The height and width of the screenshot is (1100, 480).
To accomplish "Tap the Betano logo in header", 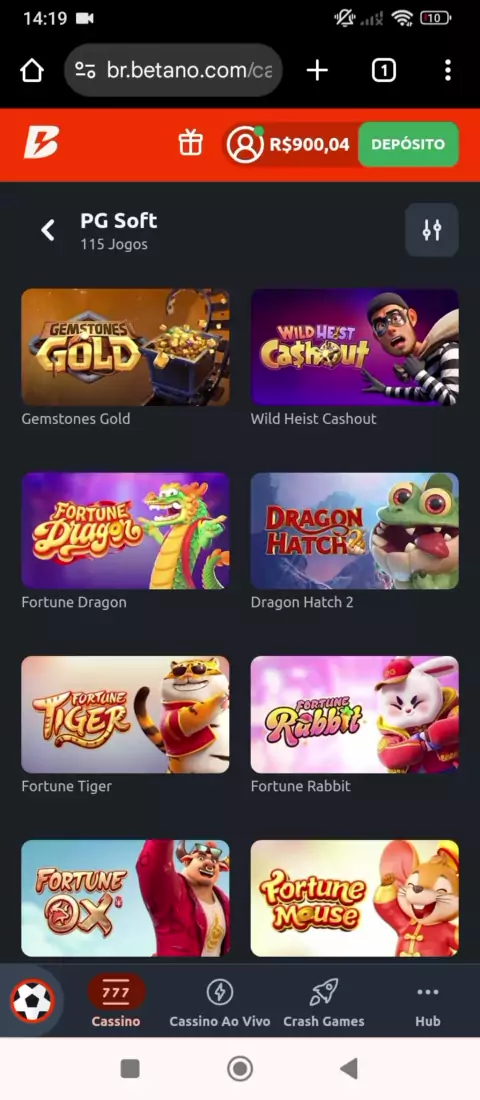I will (41, 142).
